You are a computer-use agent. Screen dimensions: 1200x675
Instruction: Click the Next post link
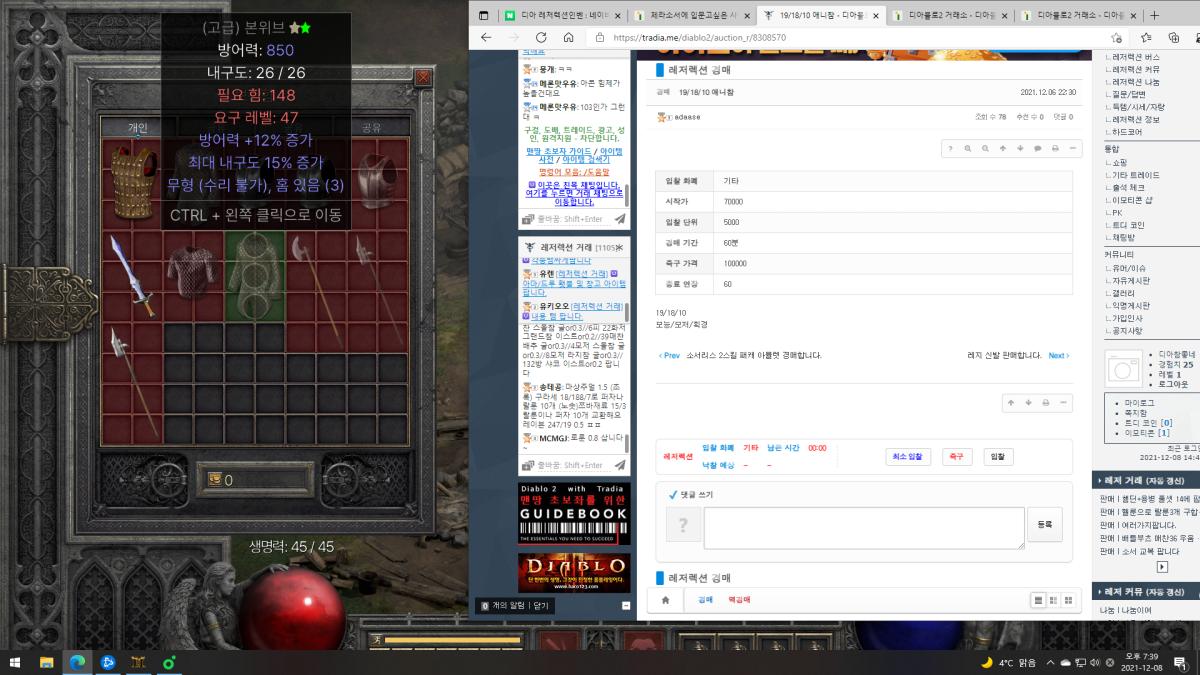pos(1059,355)
